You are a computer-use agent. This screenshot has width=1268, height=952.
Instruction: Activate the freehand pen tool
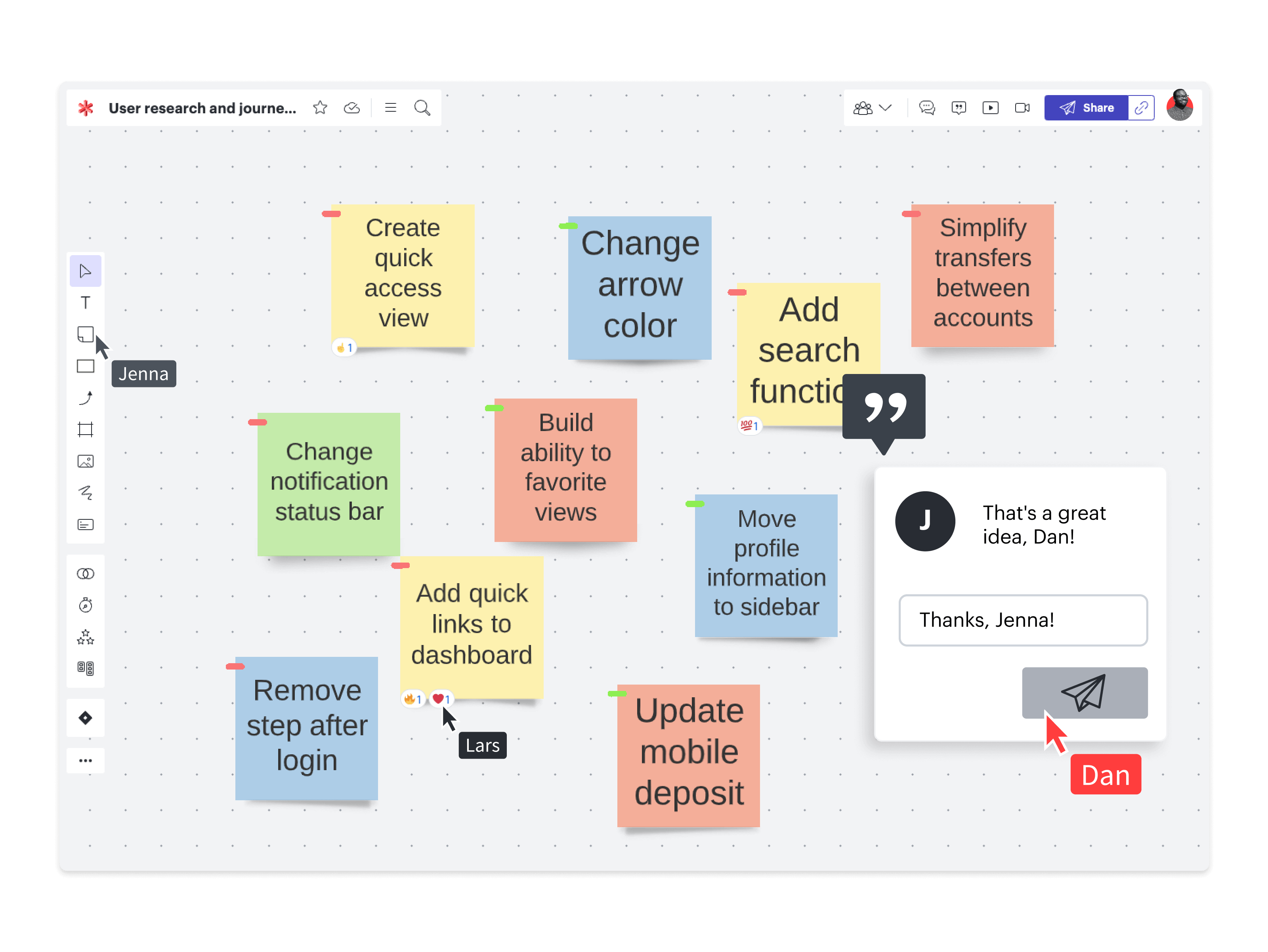(x=86, y=493)
